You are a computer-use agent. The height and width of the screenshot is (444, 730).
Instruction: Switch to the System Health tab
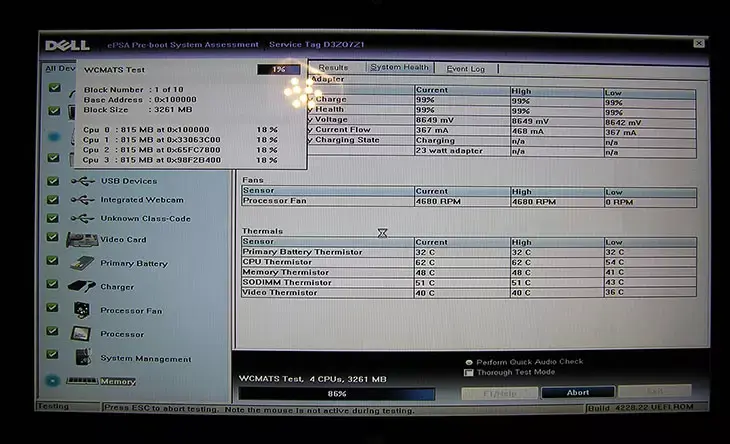399,67
